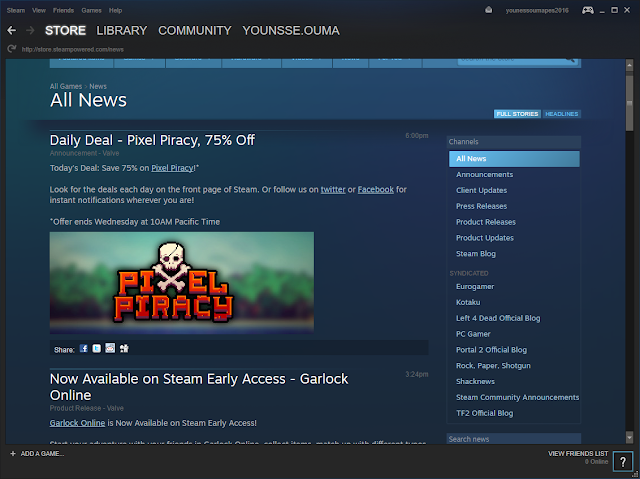Switch to the COMMUNITY tab

(x=195, y=31)
